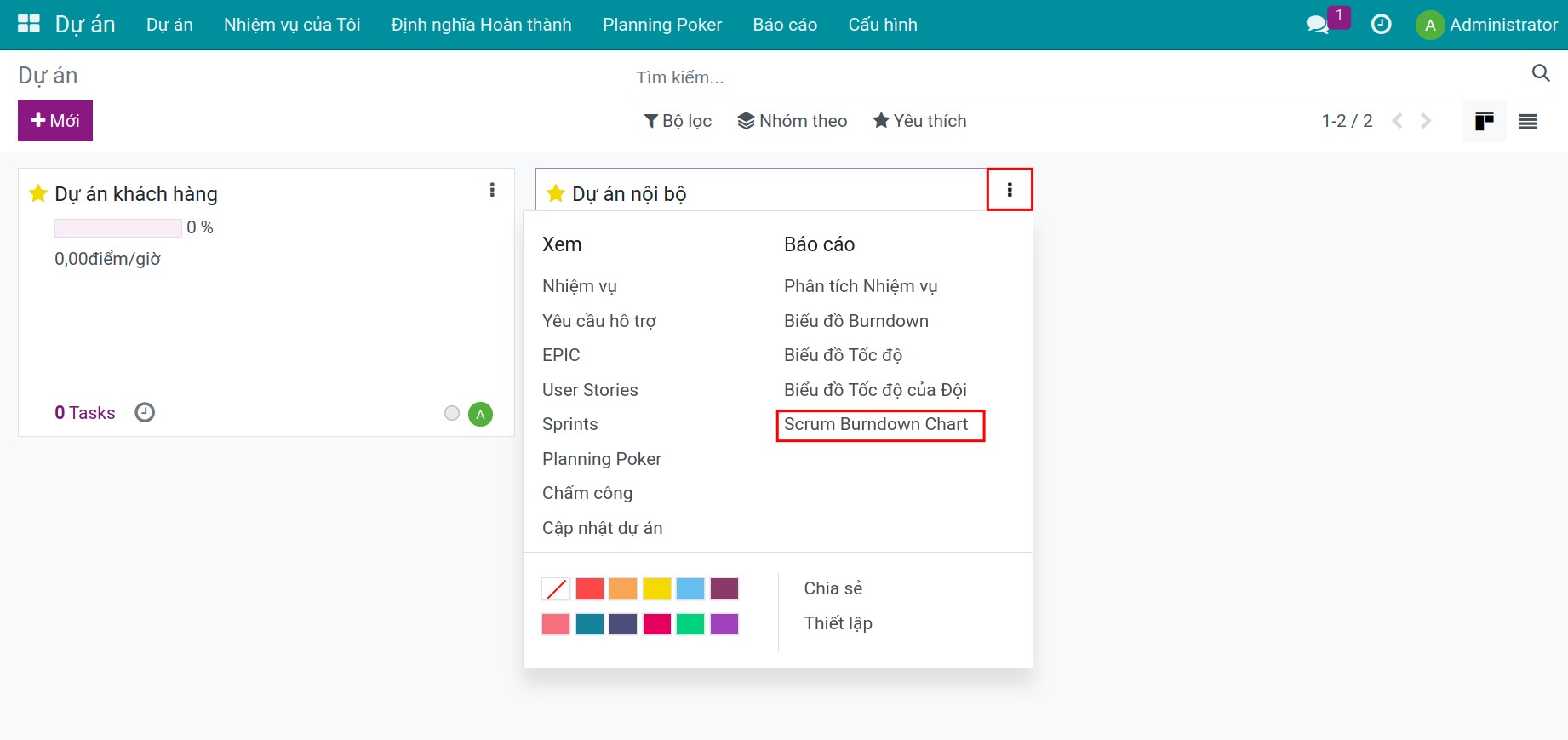The width and height of the screenshot is (1568, 740).
Task: Open Biểu đồ Tốc độ của Đội
Action: coord(875,390)
